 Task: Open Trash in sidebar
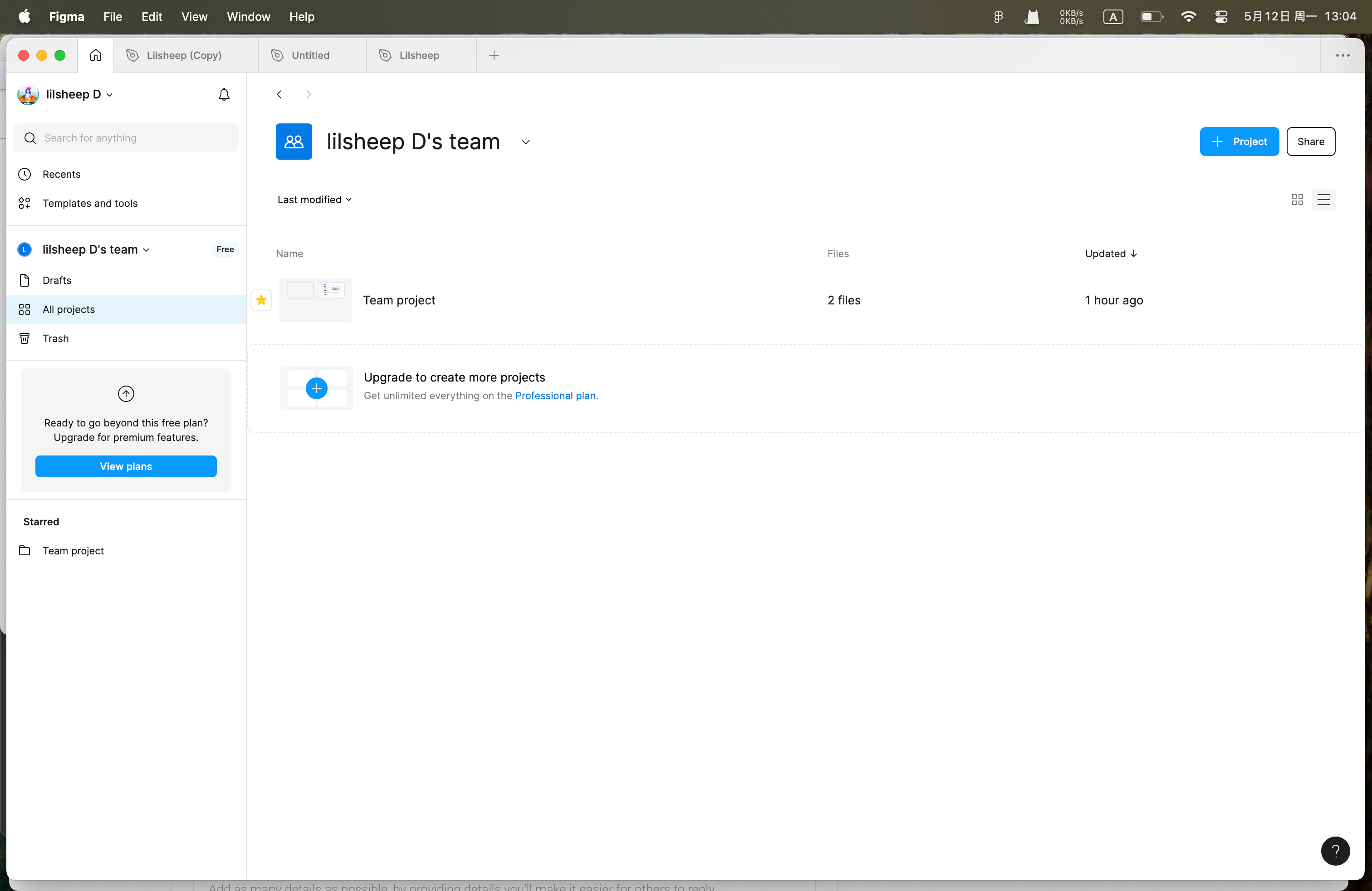coord(126,338)
